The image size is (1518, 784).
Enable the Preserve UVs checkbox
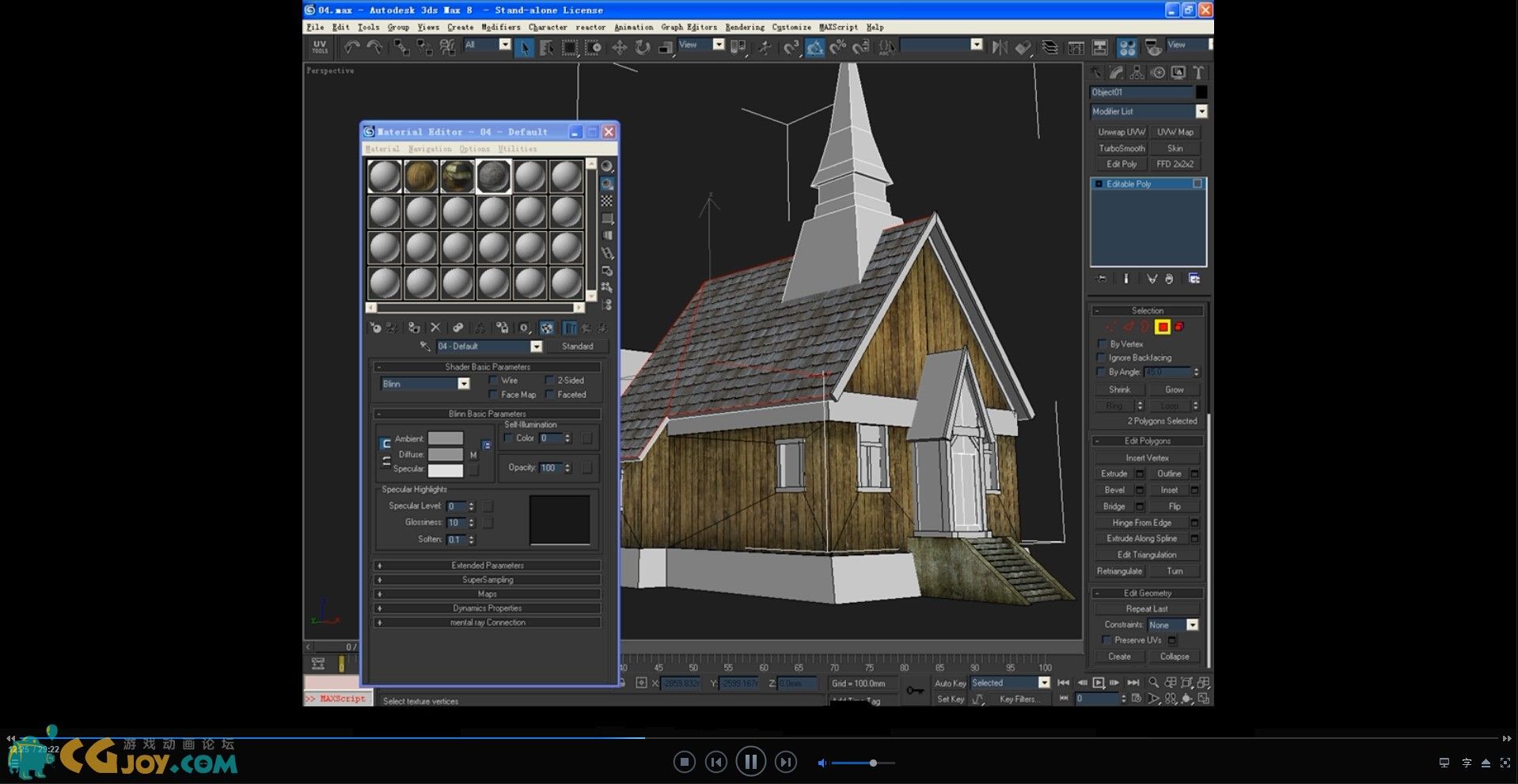pos(1106,640)
